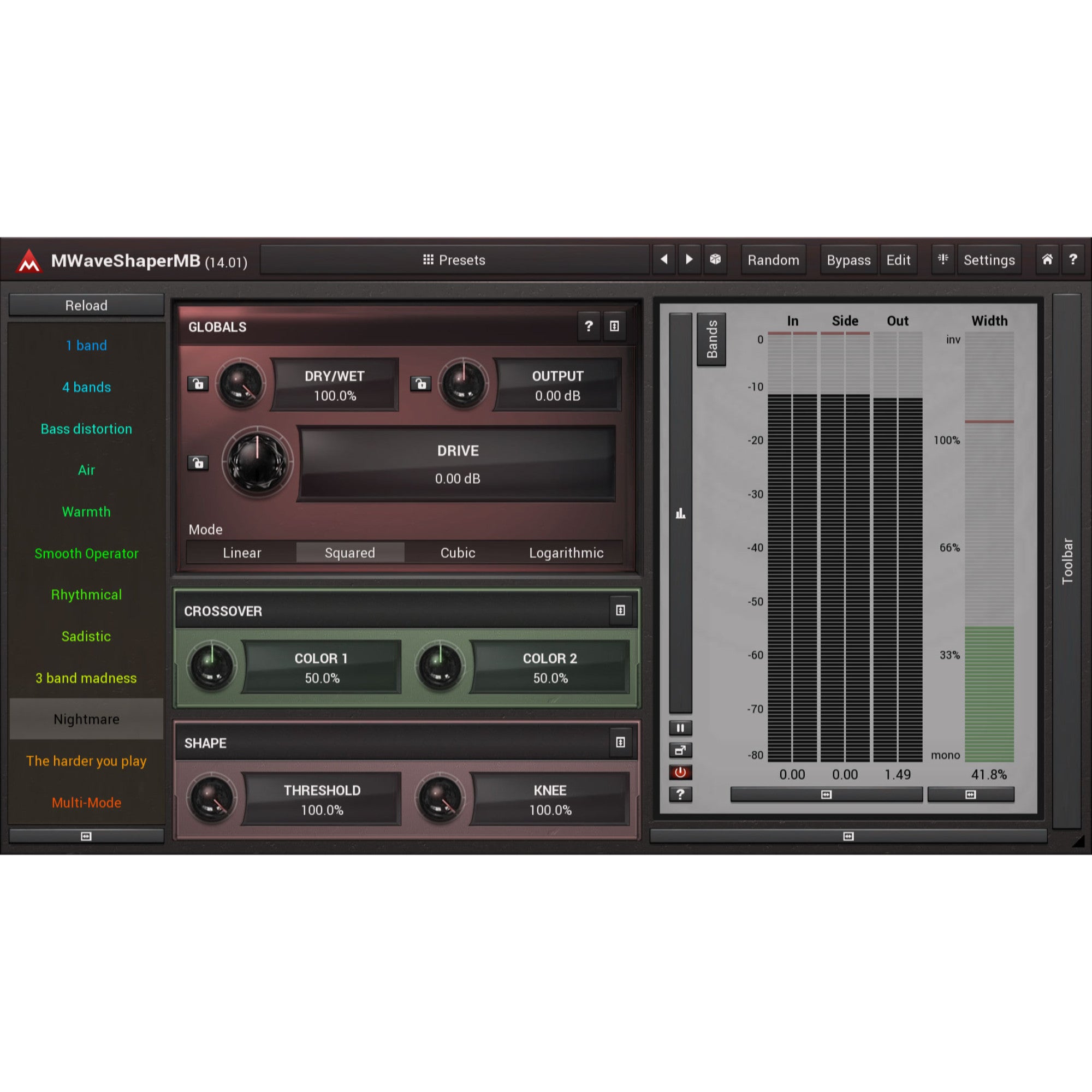This screenshot has height=1092, width=1092.
Task: Go to next preset arrow
Action: (x=689, y=259)
